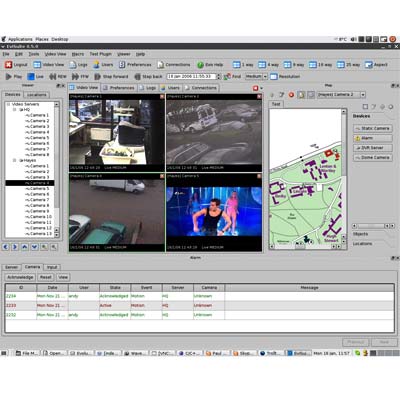Image resolution: width=400 pixels, height=400 pixels.
Task: Collapse the Hayes server tree node
Action: click(15, 160)
